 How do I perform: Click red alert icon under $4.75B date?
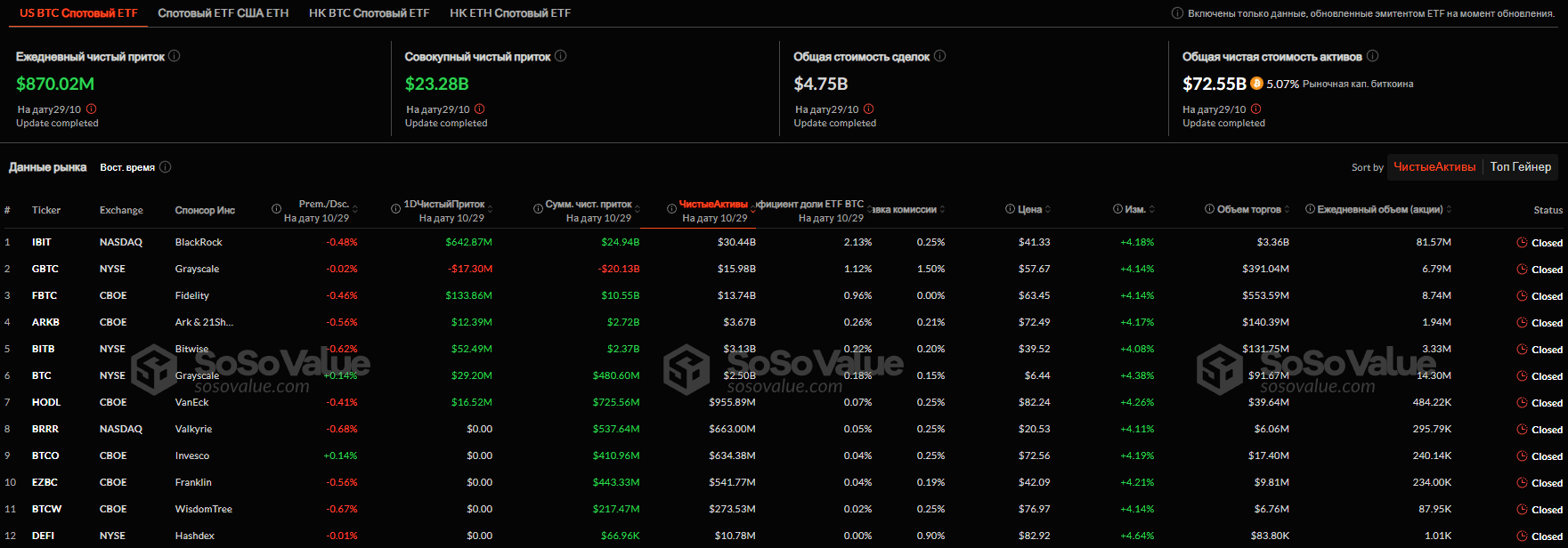[869, 109]
